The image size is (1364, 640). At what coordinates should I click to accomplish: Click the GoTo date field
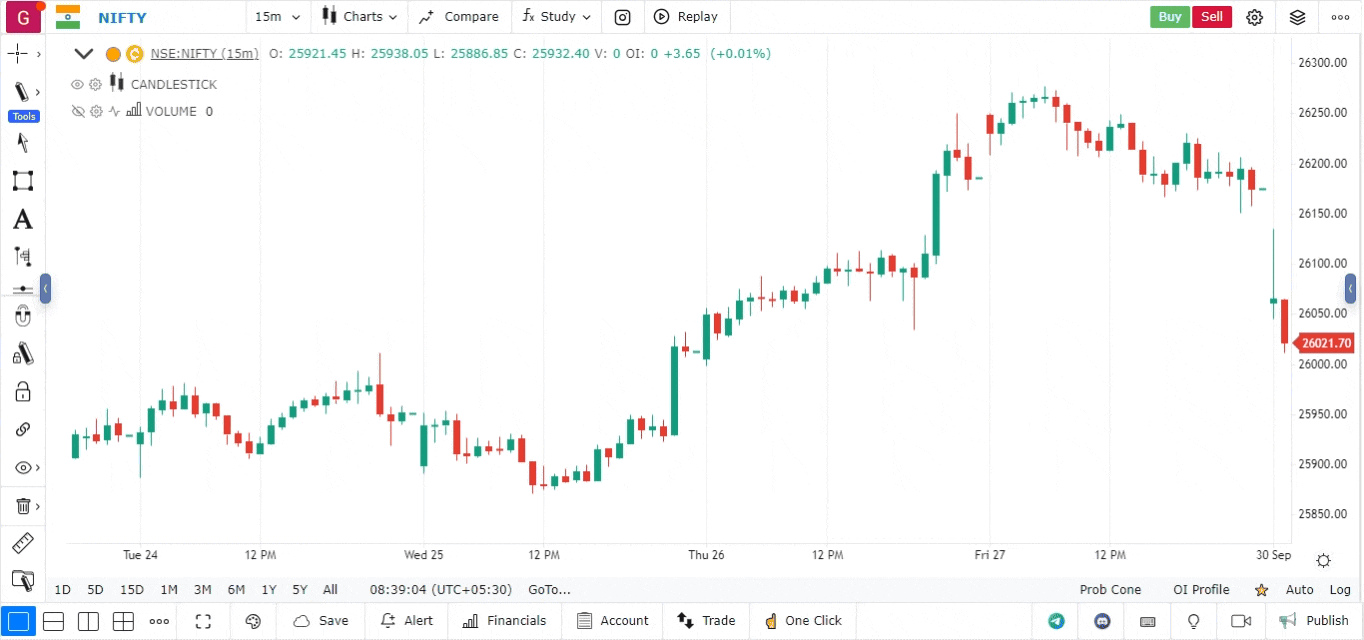[549, 590]
